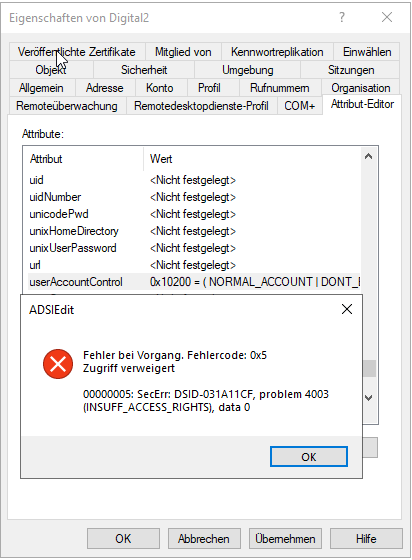Confirm the ADSIEdit error with OK
412x560 pixels.
(308, 457)
